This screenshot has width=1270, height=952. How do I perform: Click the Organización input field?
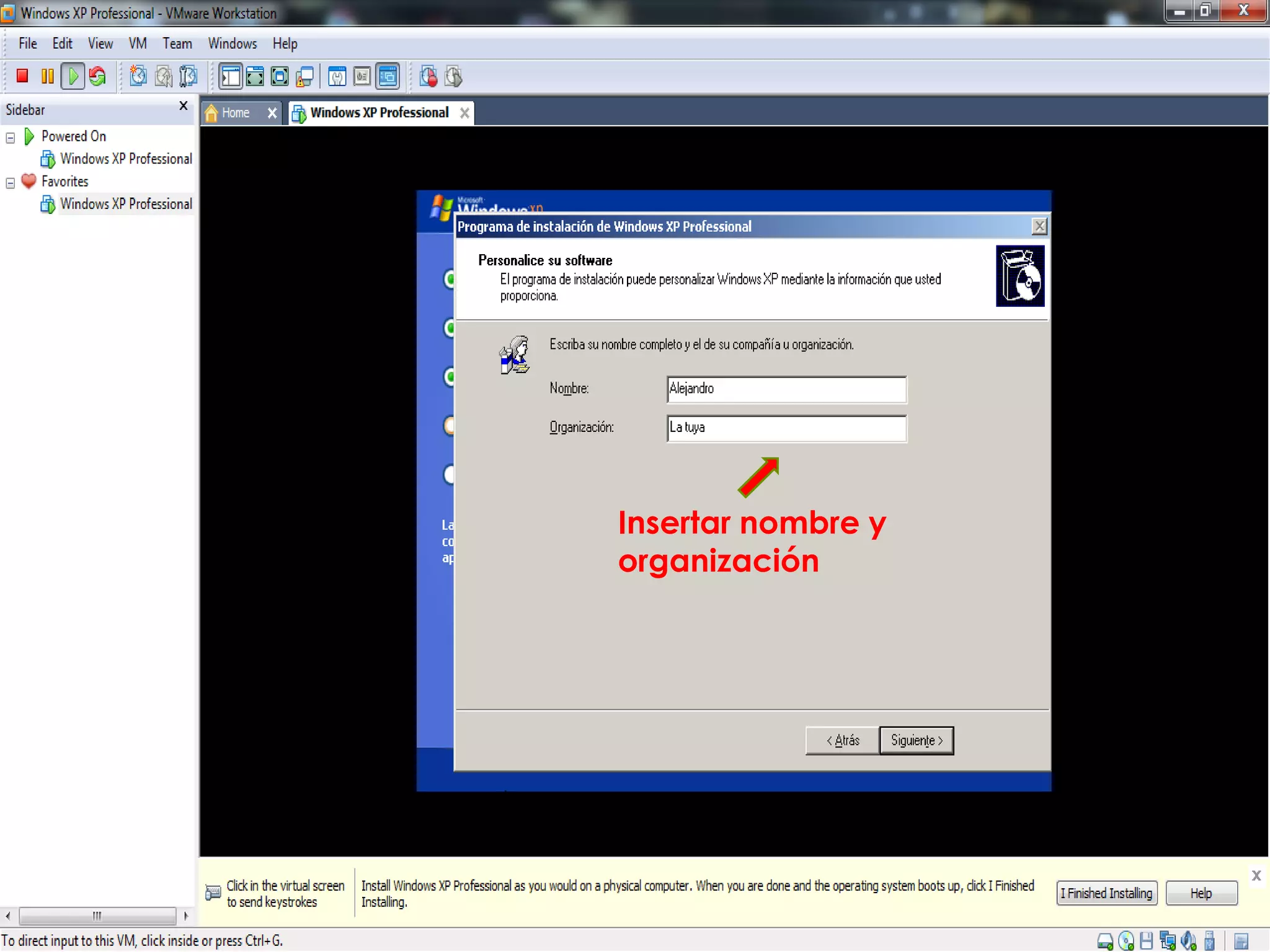(x=786, y=428)
